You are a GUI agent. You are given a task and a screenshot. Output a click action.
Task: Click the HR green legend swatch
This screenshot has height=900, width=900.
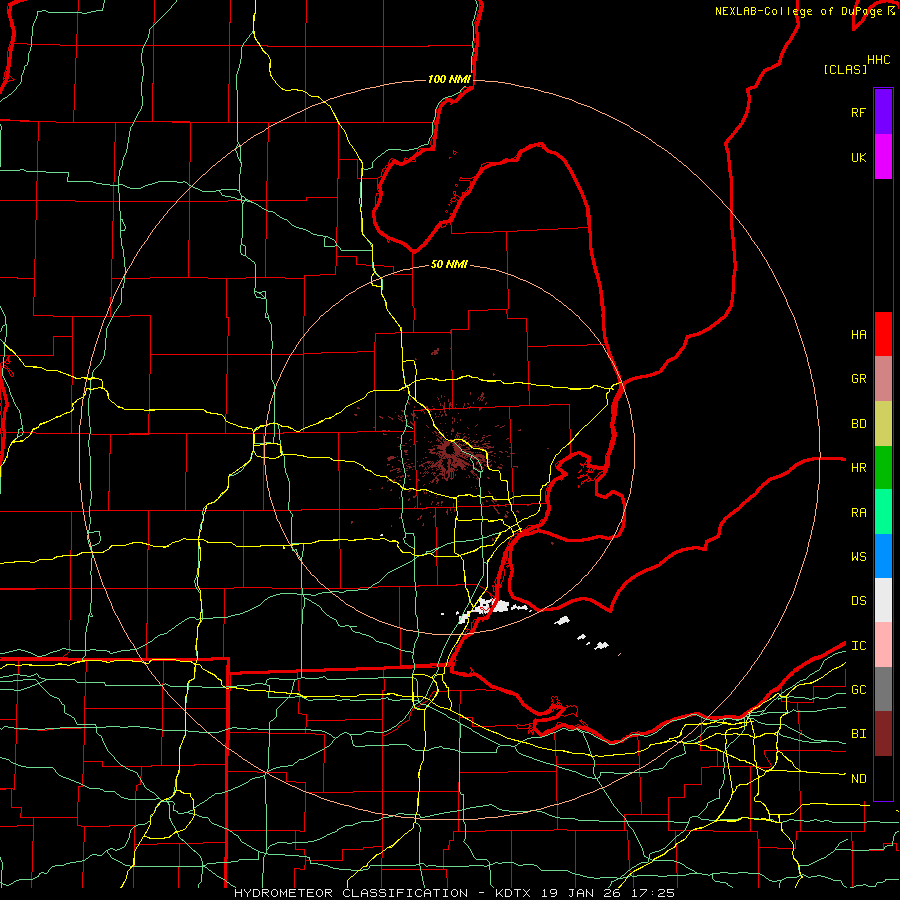883,468
